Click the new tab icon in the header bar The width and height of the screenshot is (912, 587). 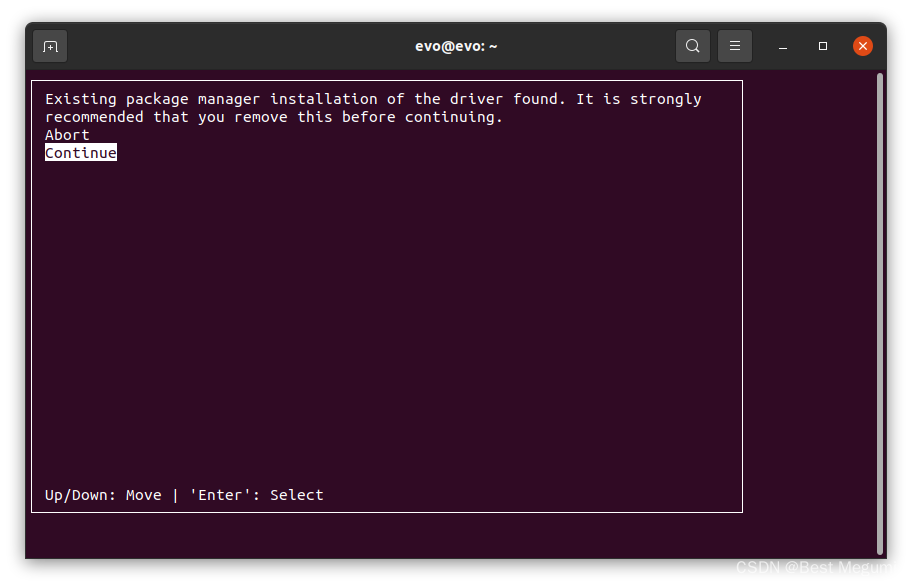(x=49, y=45)
